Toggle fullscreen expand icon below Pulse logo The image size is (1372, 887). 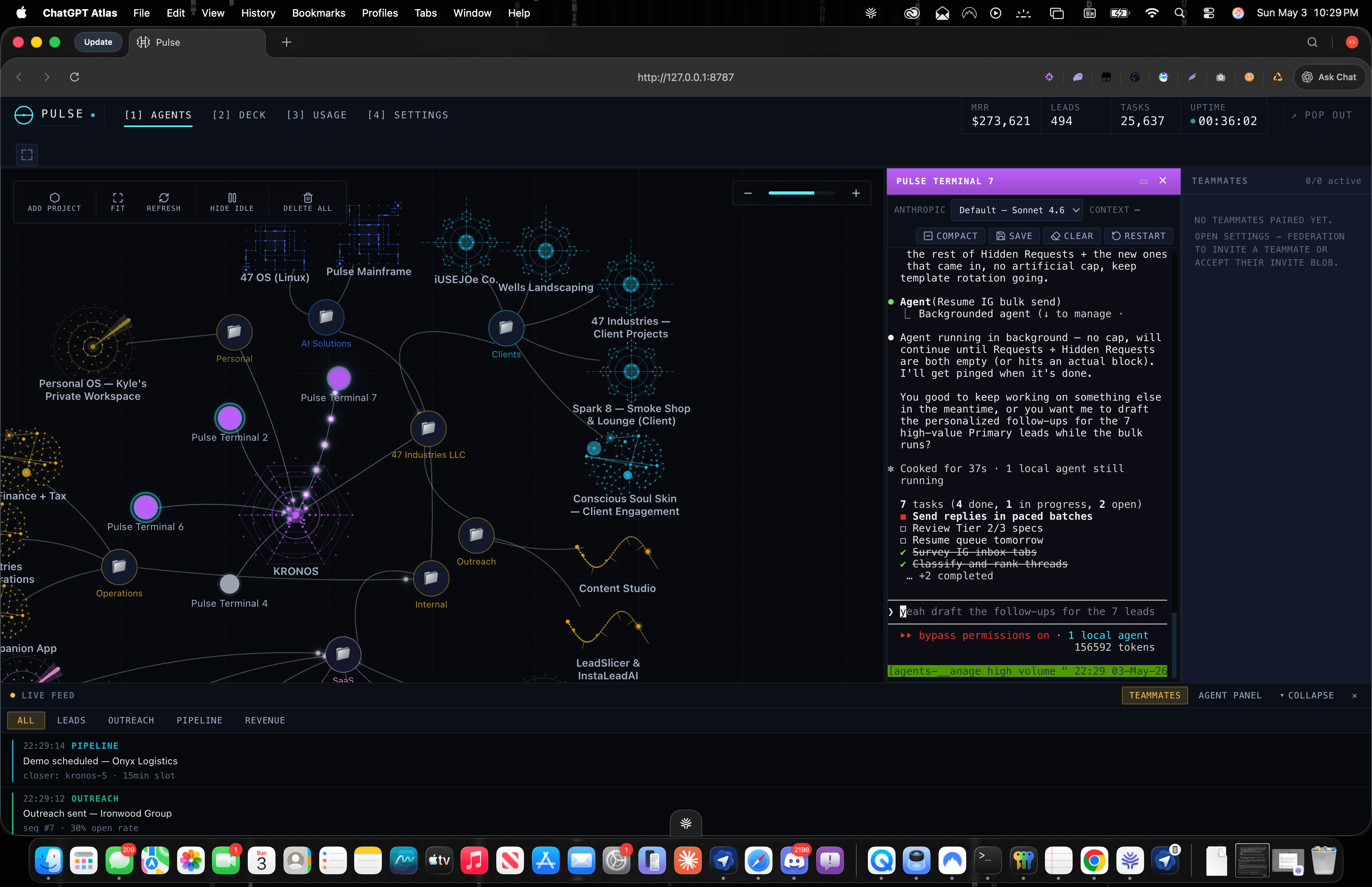(27, 154)
